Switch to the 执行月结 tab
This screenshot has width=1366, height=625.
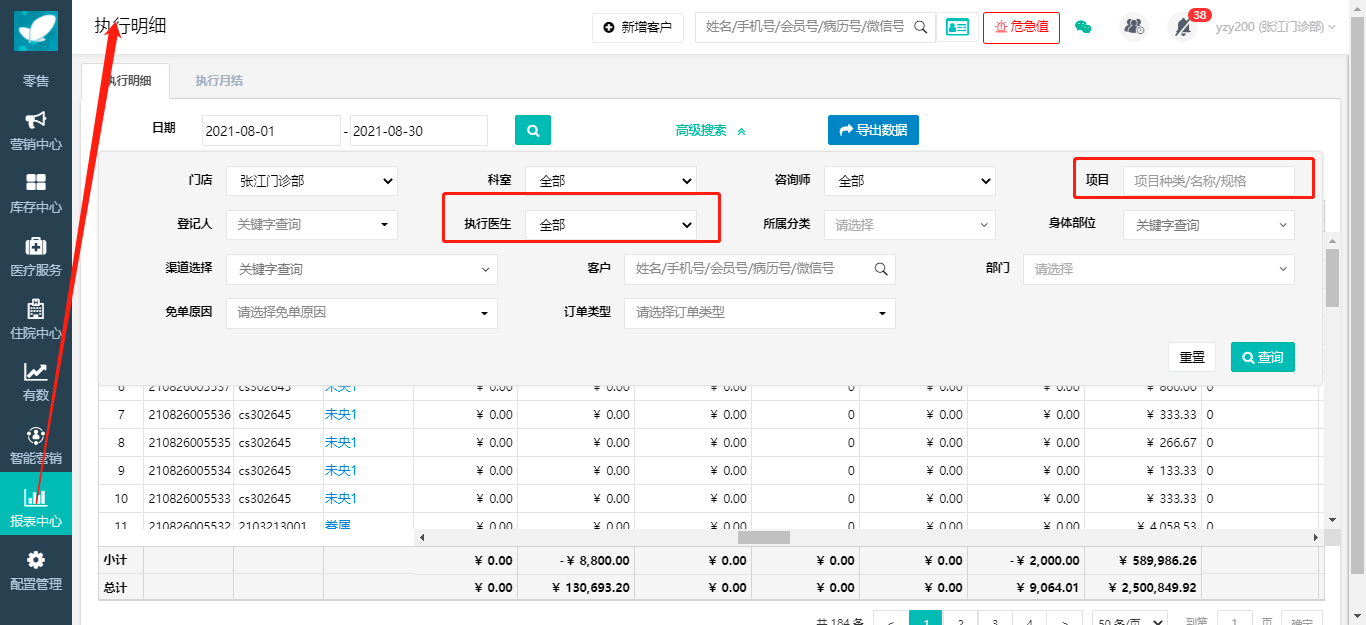pos(219,80)
